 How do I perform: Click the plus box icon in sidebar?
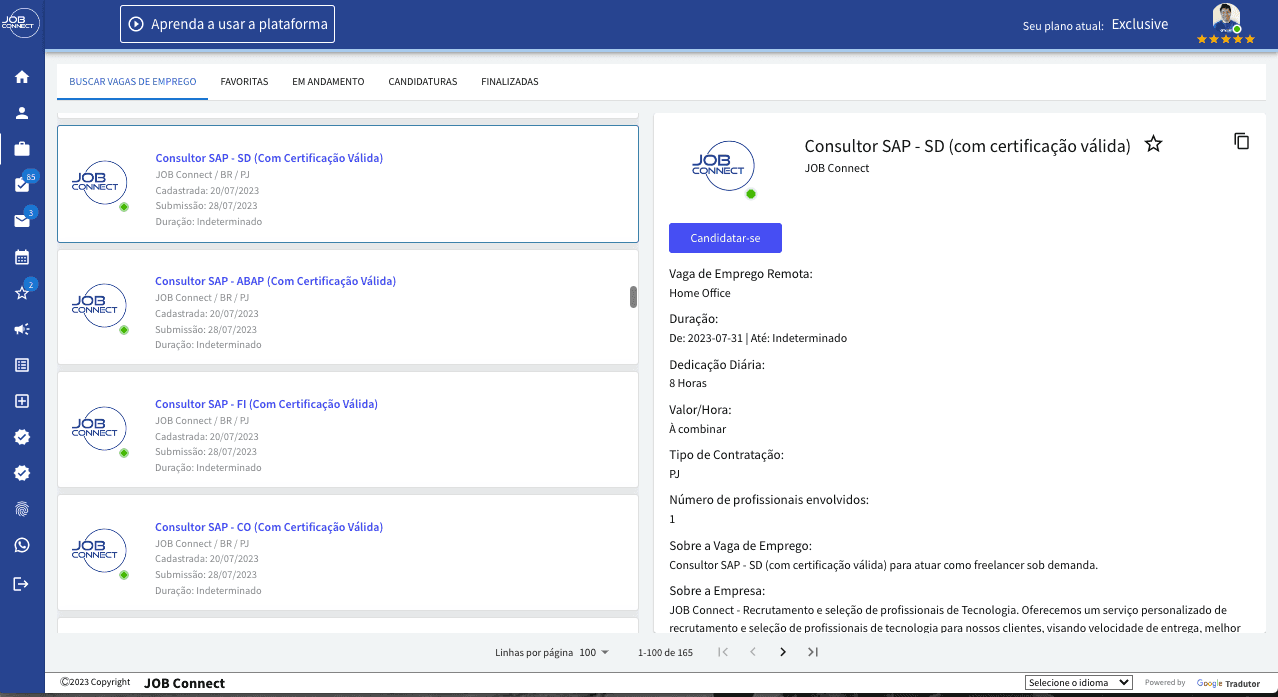(22, 401)
